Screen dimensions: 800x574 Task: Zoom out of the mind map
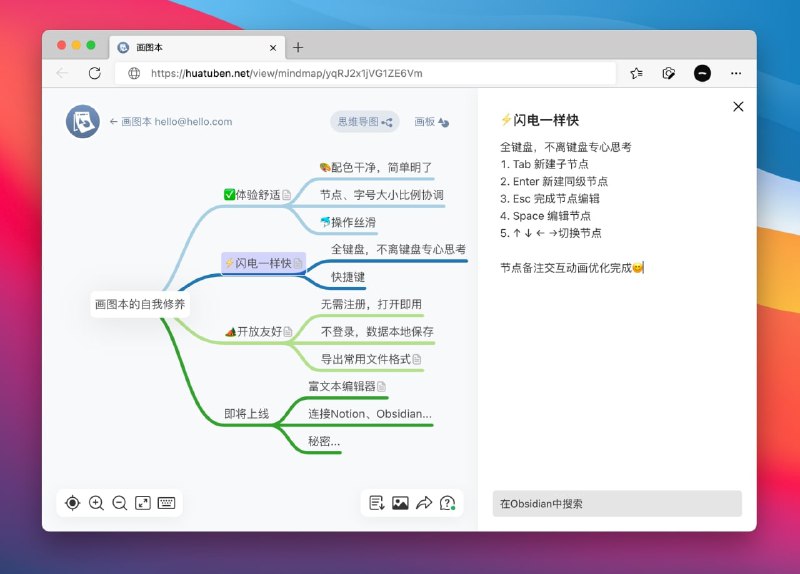click(x=119, y=503)
